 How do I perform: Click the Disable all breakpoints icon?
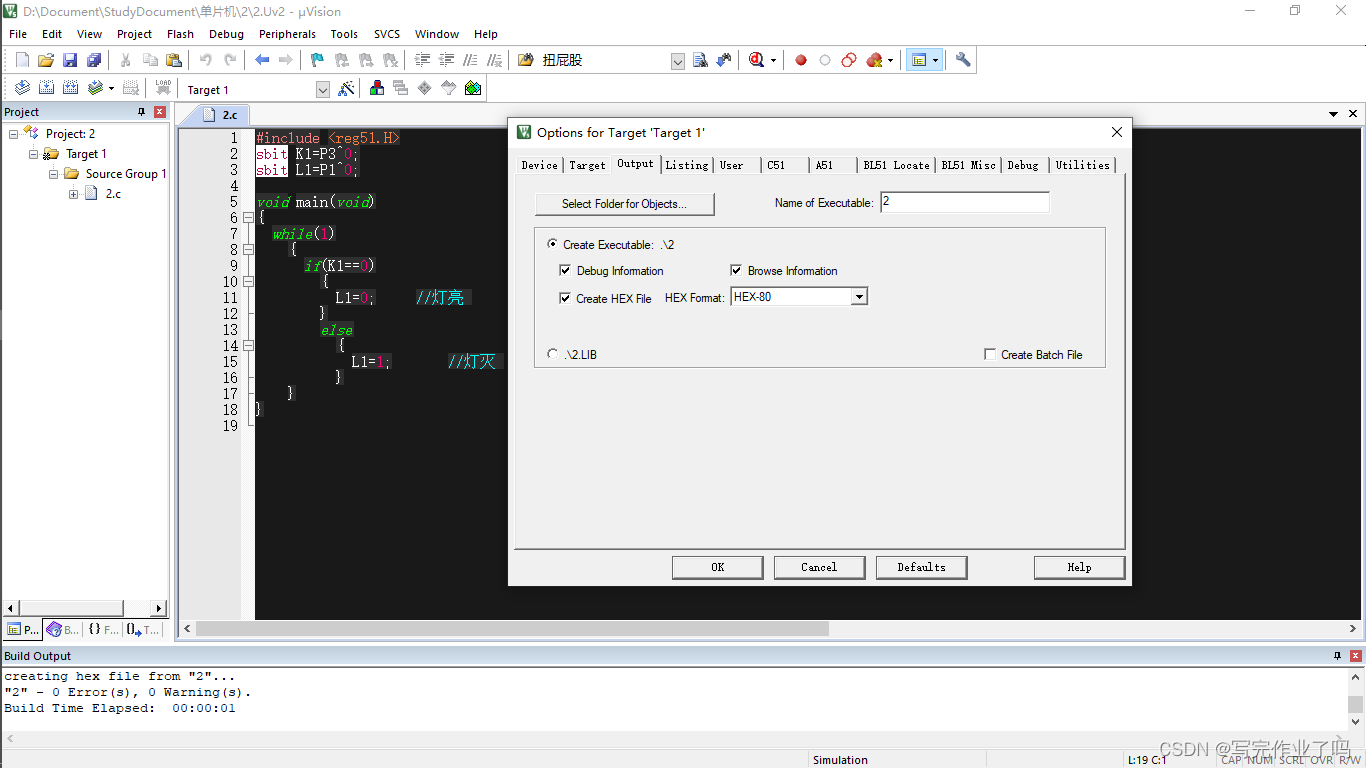[849, 60]
